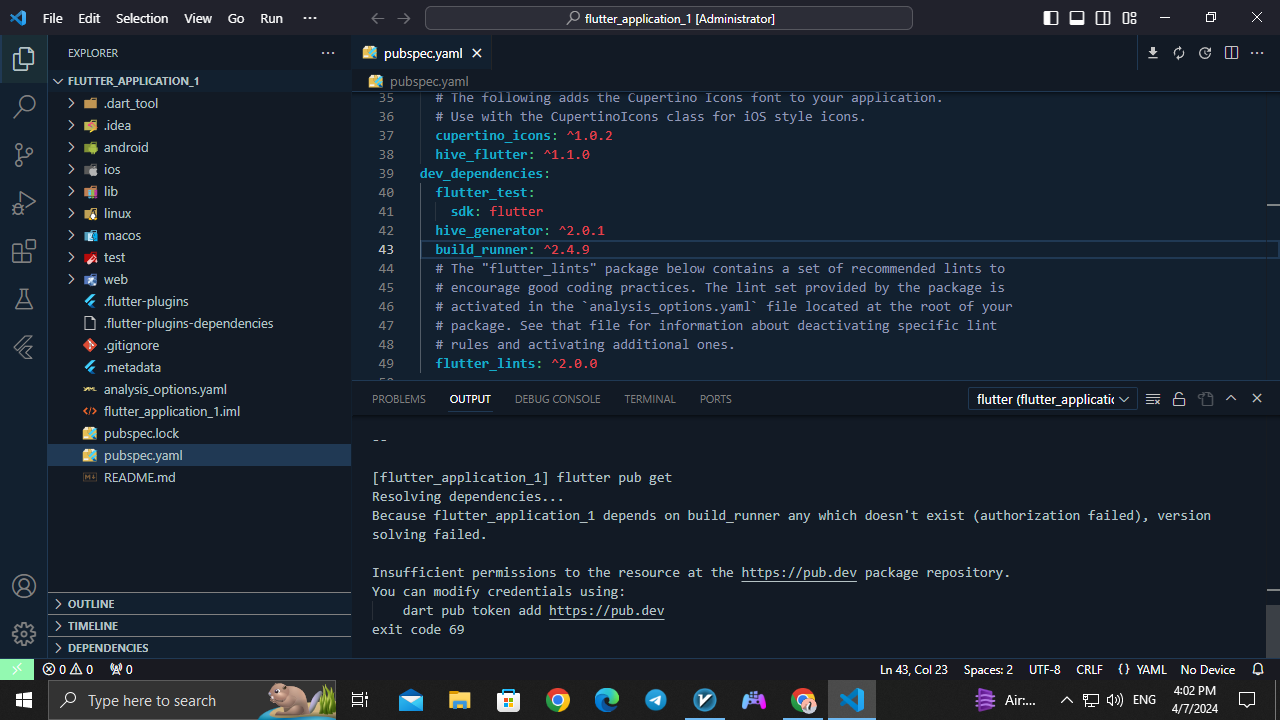Image resolution: width=1280 pixels, height=720 pixels.
Task: Expand the DEPENDENCIES section
Action: 199,648
